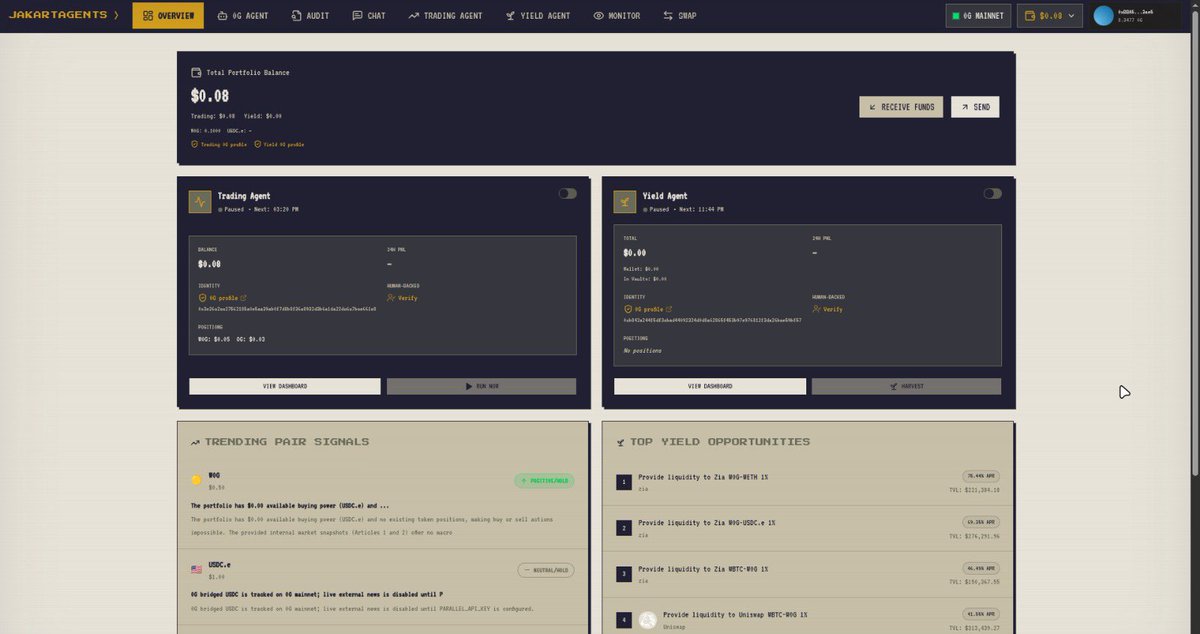Click the Run Now button
This screenshot has width=1200, height=634.
click(482, 386)
